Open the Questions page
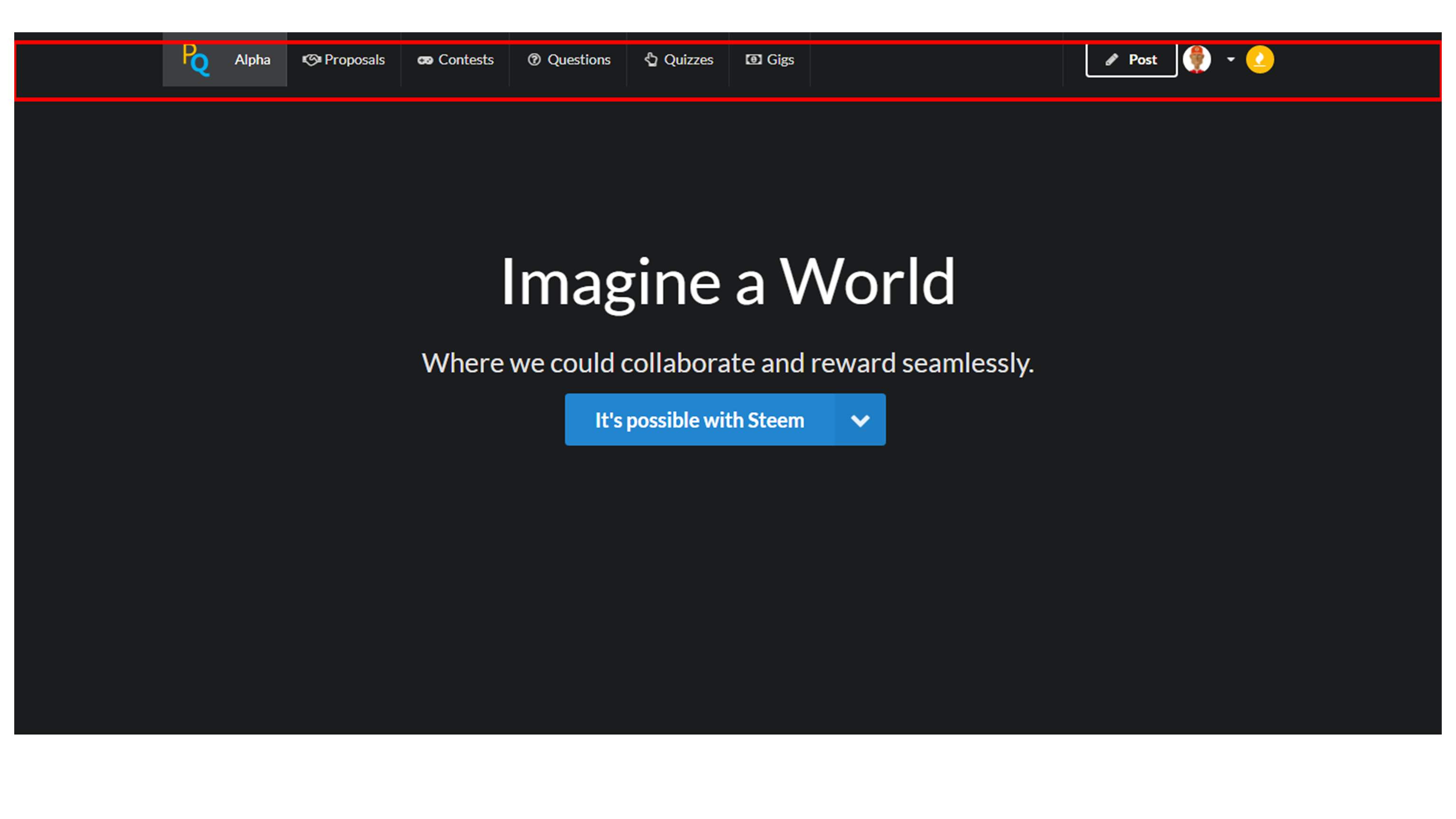 tap(568, 59)
